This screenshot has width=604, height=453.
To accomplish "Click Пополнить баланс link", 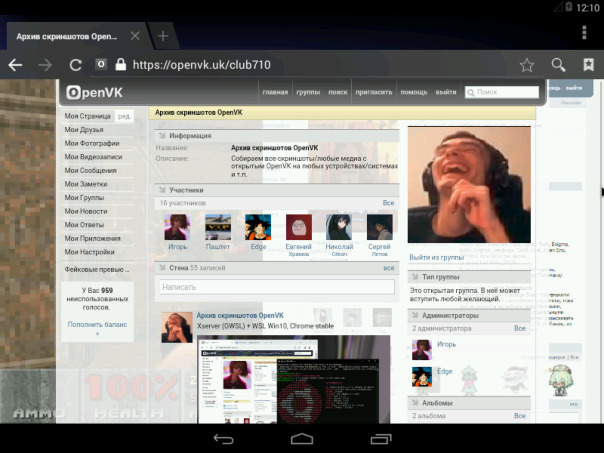I will (97, 325).
